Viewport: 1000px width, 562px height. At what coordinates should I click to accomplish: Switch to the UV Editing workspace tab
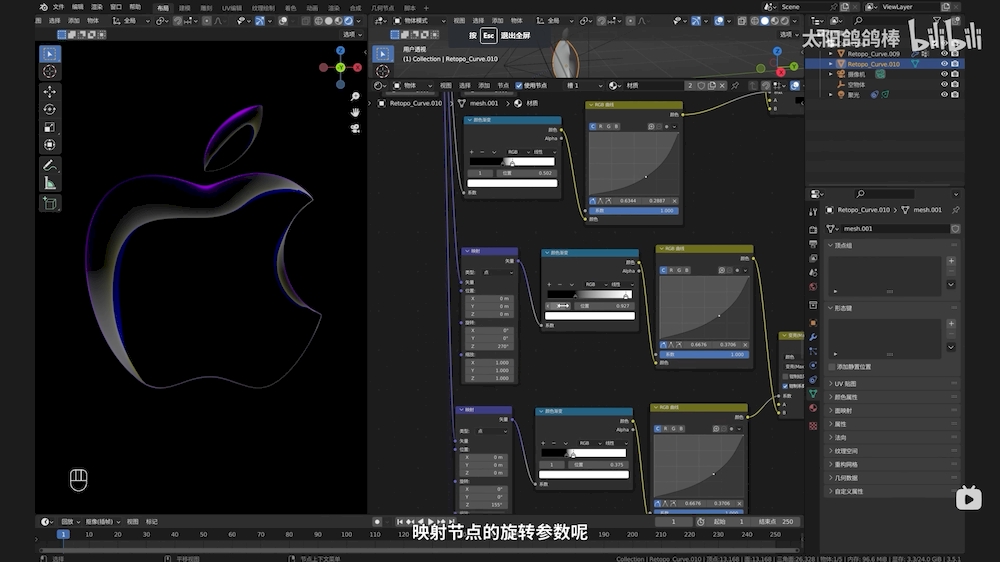tap(232, 8)
